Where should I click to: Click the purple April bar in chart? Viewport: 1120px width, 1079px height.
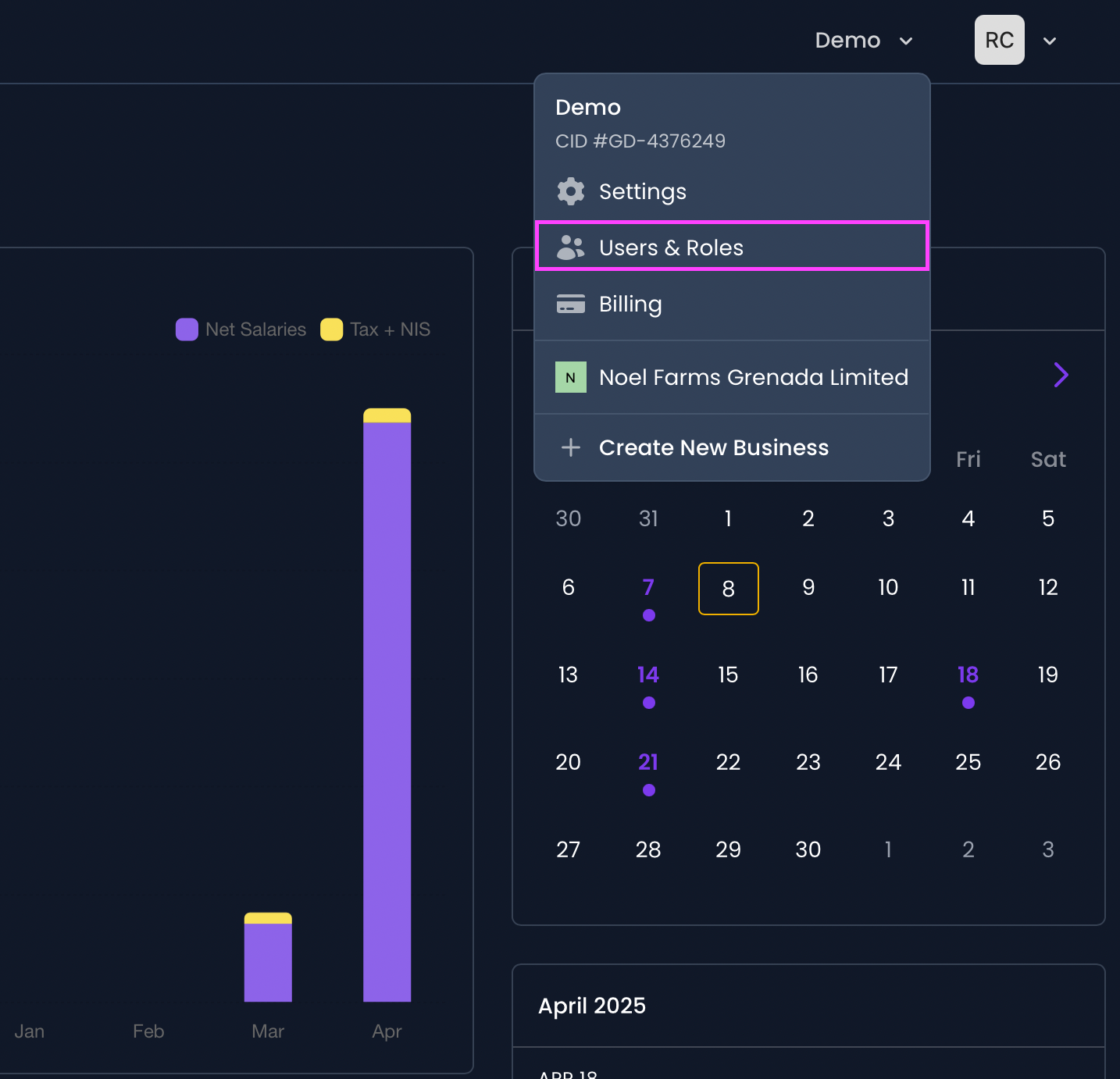387,711
